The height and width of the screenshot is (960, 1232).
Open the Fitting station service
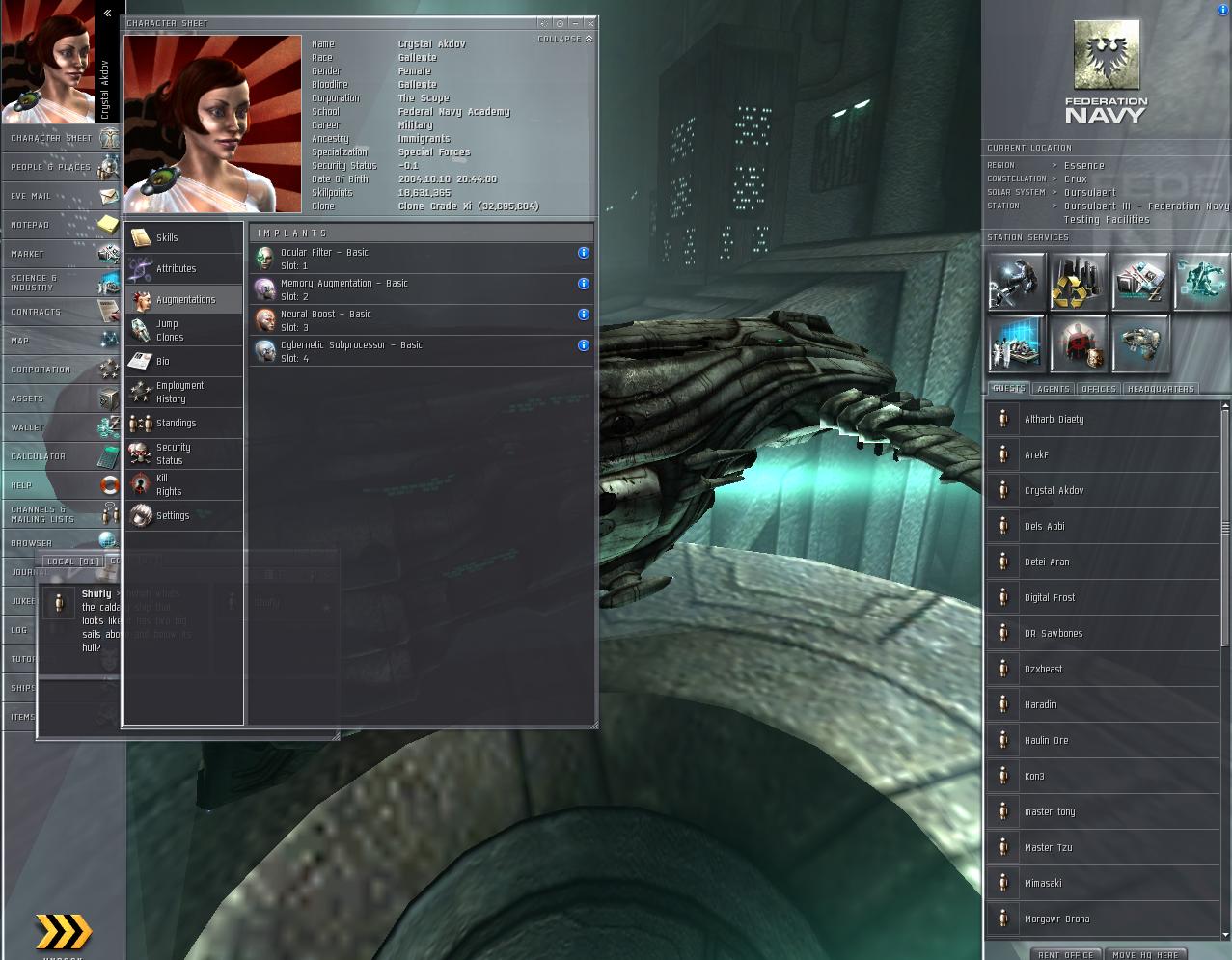click(x=1202, y=281)
